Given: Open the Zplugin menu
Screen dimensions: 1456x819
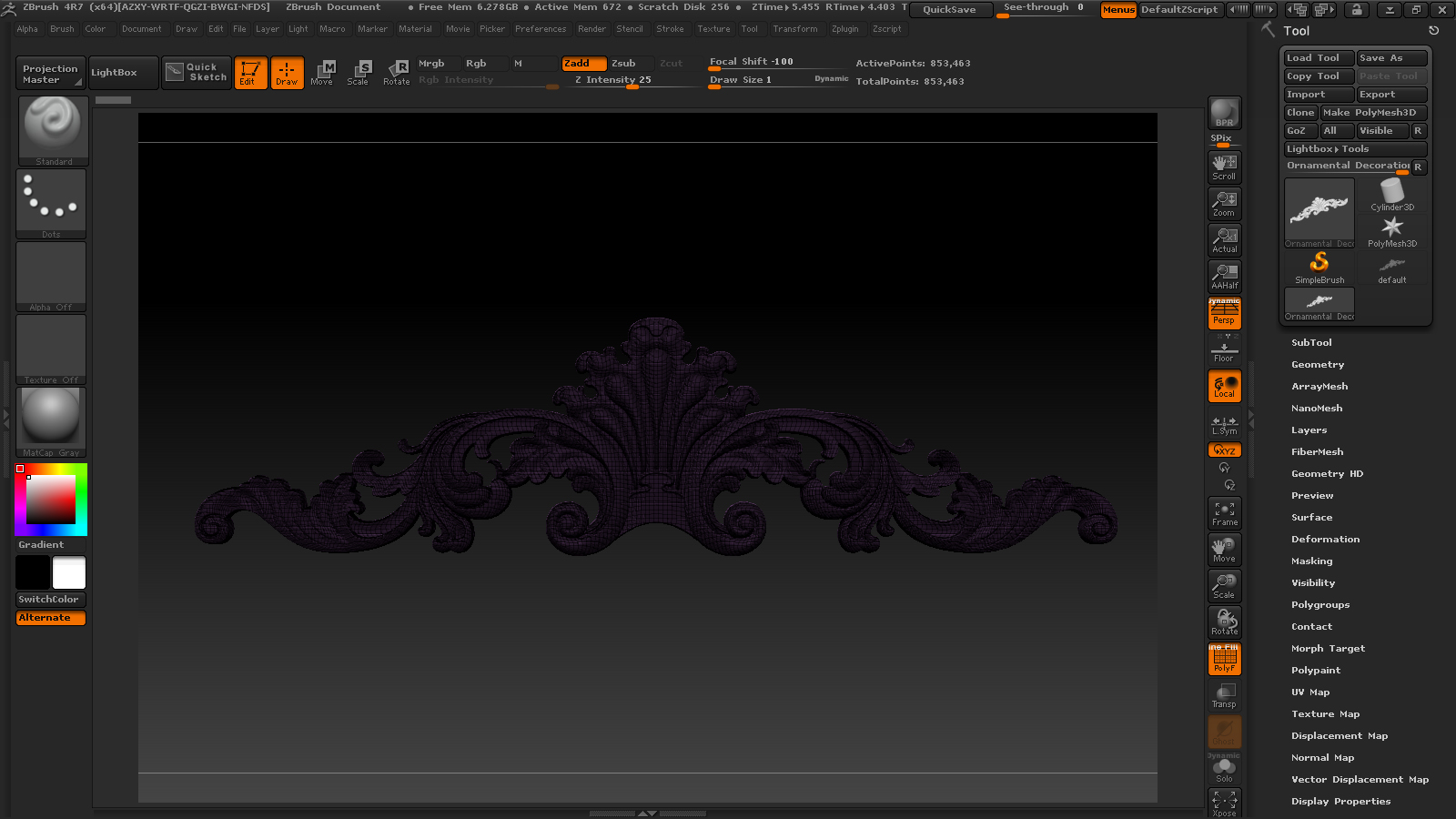Looking at the screenshot, I should pyautogui.click(x=844, y=29).
